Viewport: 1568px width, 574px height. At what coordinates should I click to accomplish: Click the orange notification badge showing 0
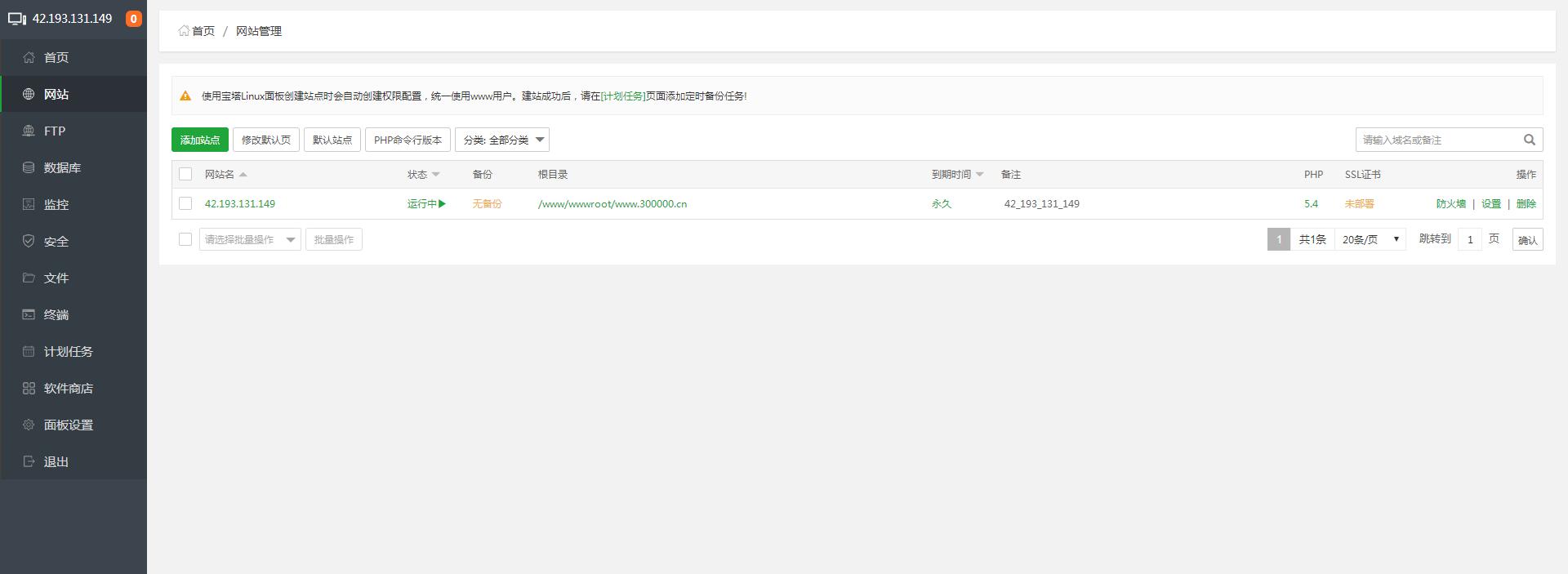click(x=133, y=18)
